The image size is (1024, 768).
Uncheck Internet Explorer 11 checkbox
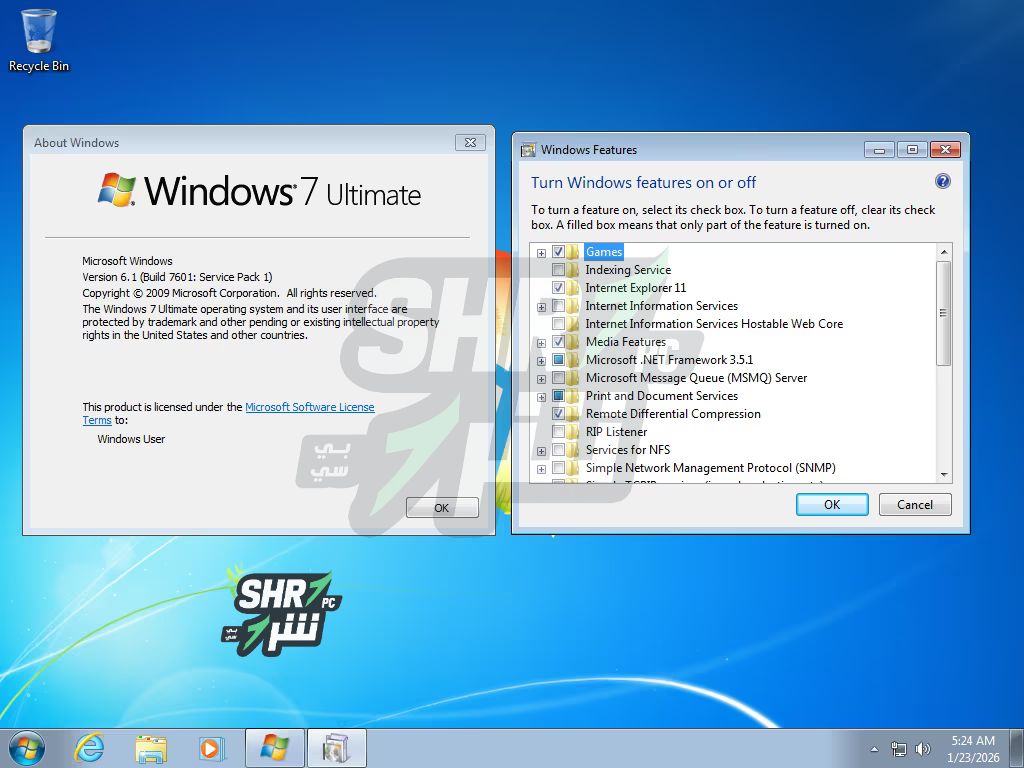[558, 287]
